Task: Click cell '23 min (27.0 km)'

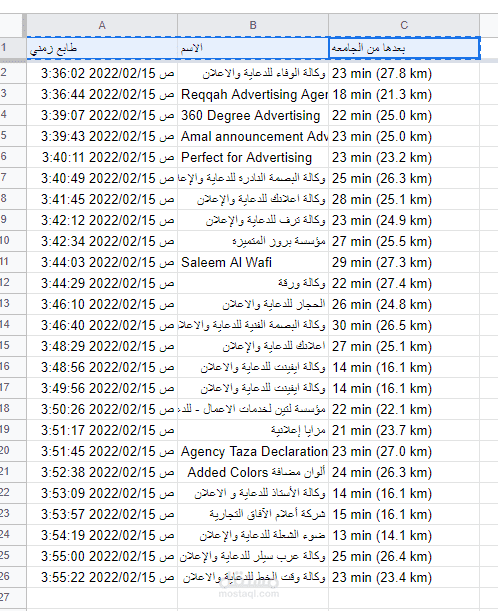Action: point(404,451)
